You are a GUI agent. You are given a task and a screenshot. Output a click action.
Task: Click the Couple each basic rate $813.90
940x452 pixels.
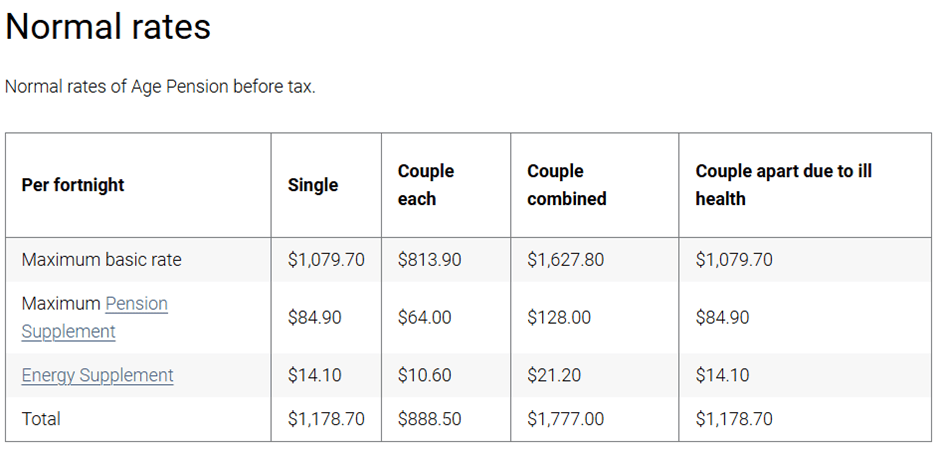click(429, 260)
